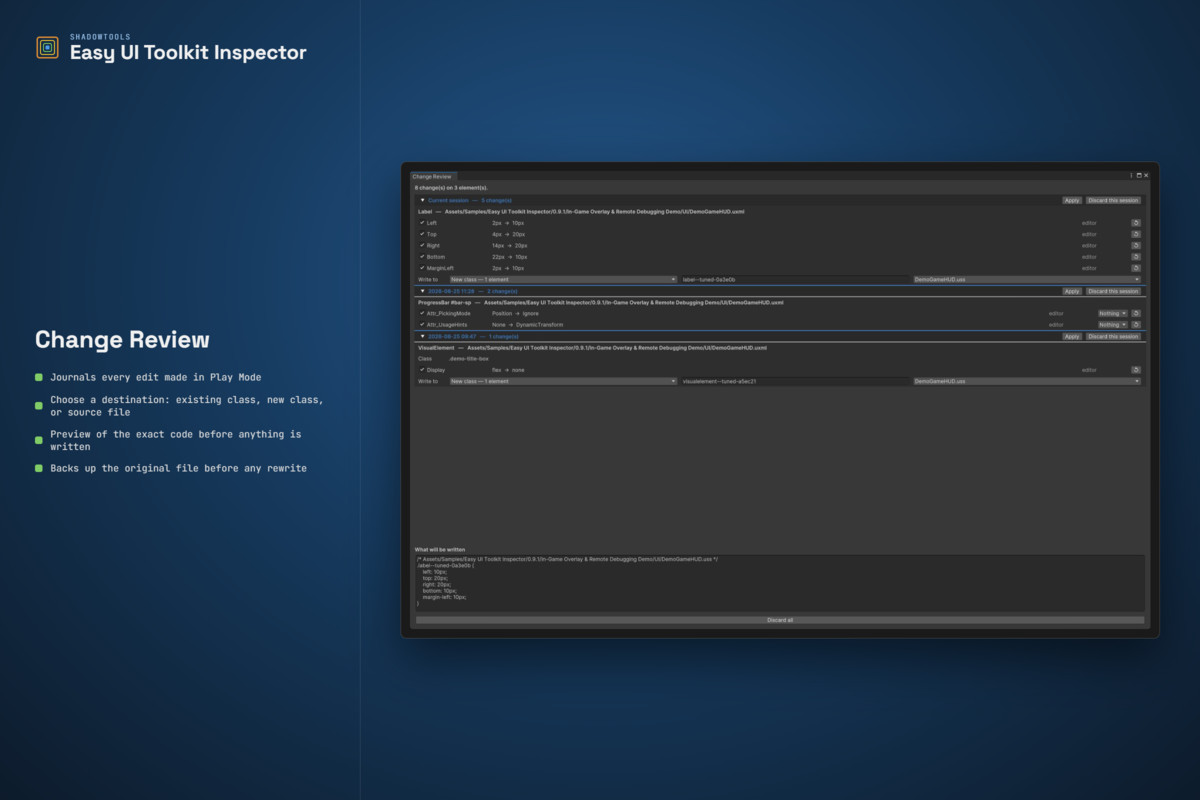Discard the 11:28 session
Viewport: 1200px width, 800px height.
click(1113, 291)
